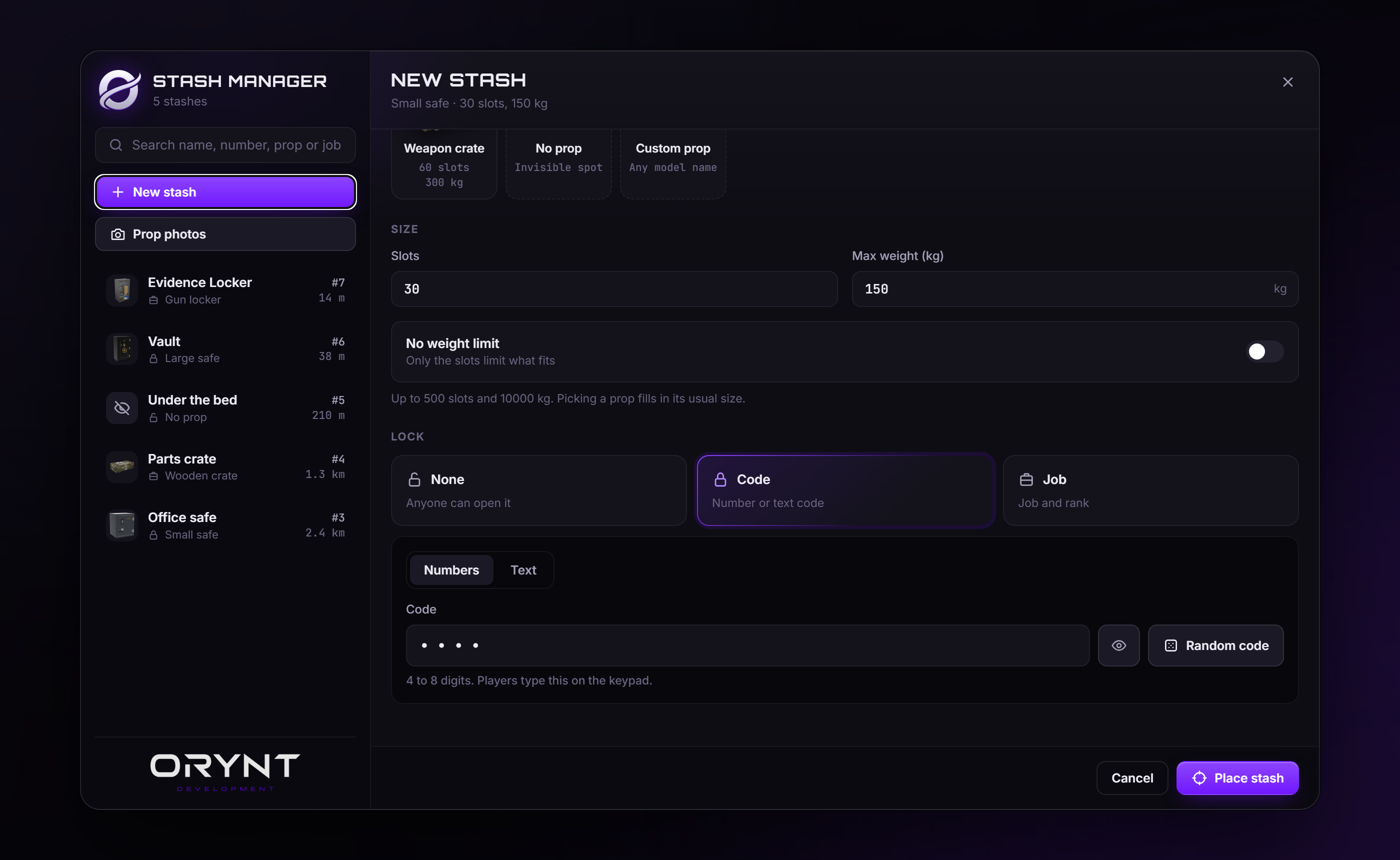
Task: Click the Slots input field
Action: click(x=614, y=289)
